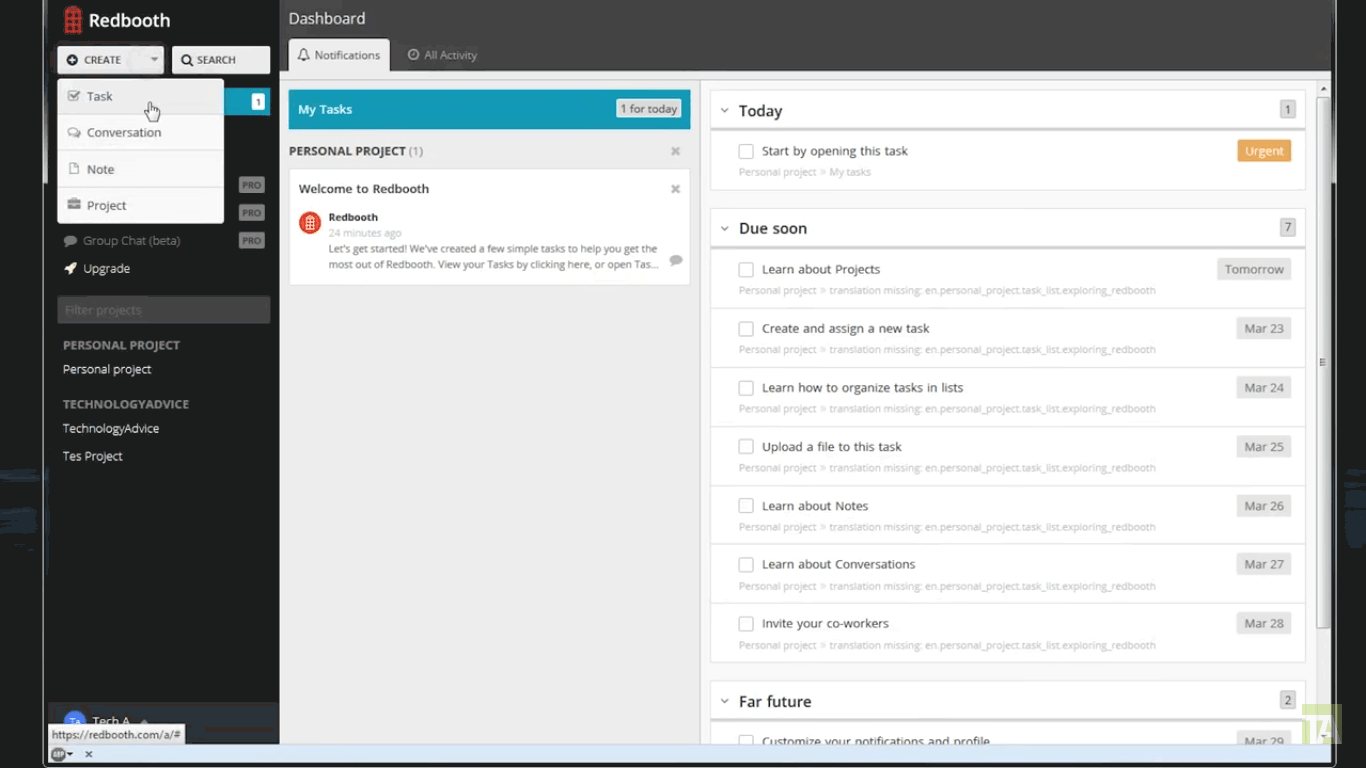Check off 'Learn about Notes' task
The width and height of the screenshot is (1366, 768).
(746, 505)
